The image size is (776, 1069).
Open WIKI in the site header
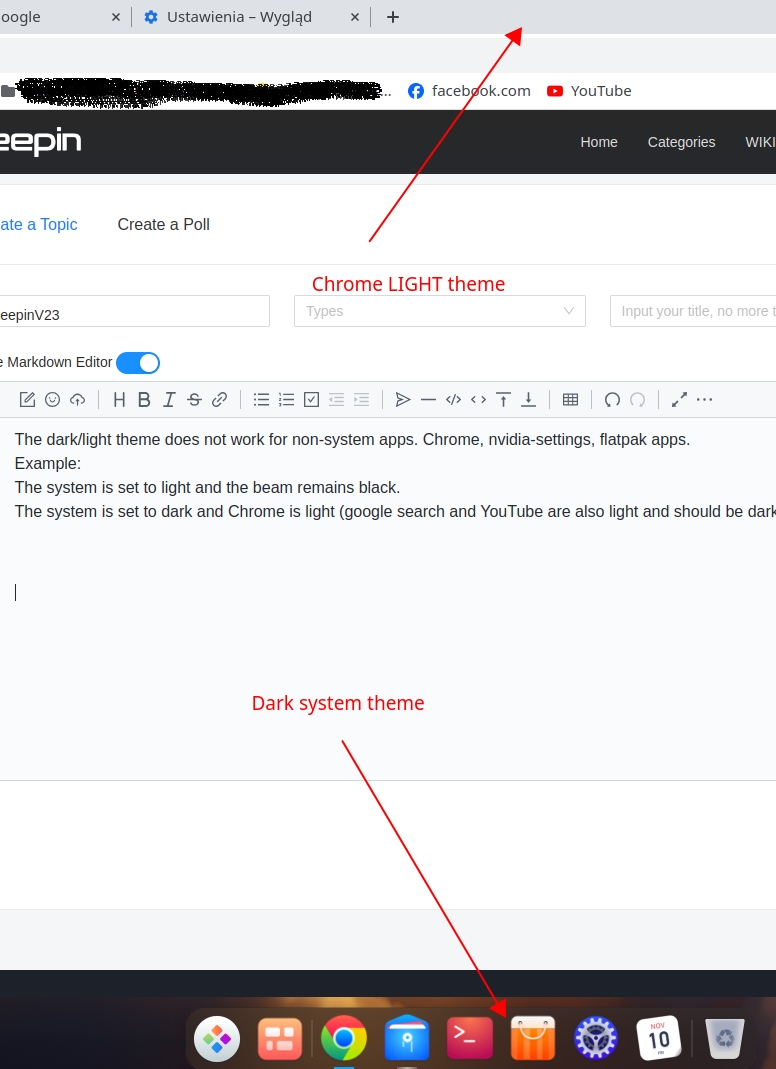[760, 142]
